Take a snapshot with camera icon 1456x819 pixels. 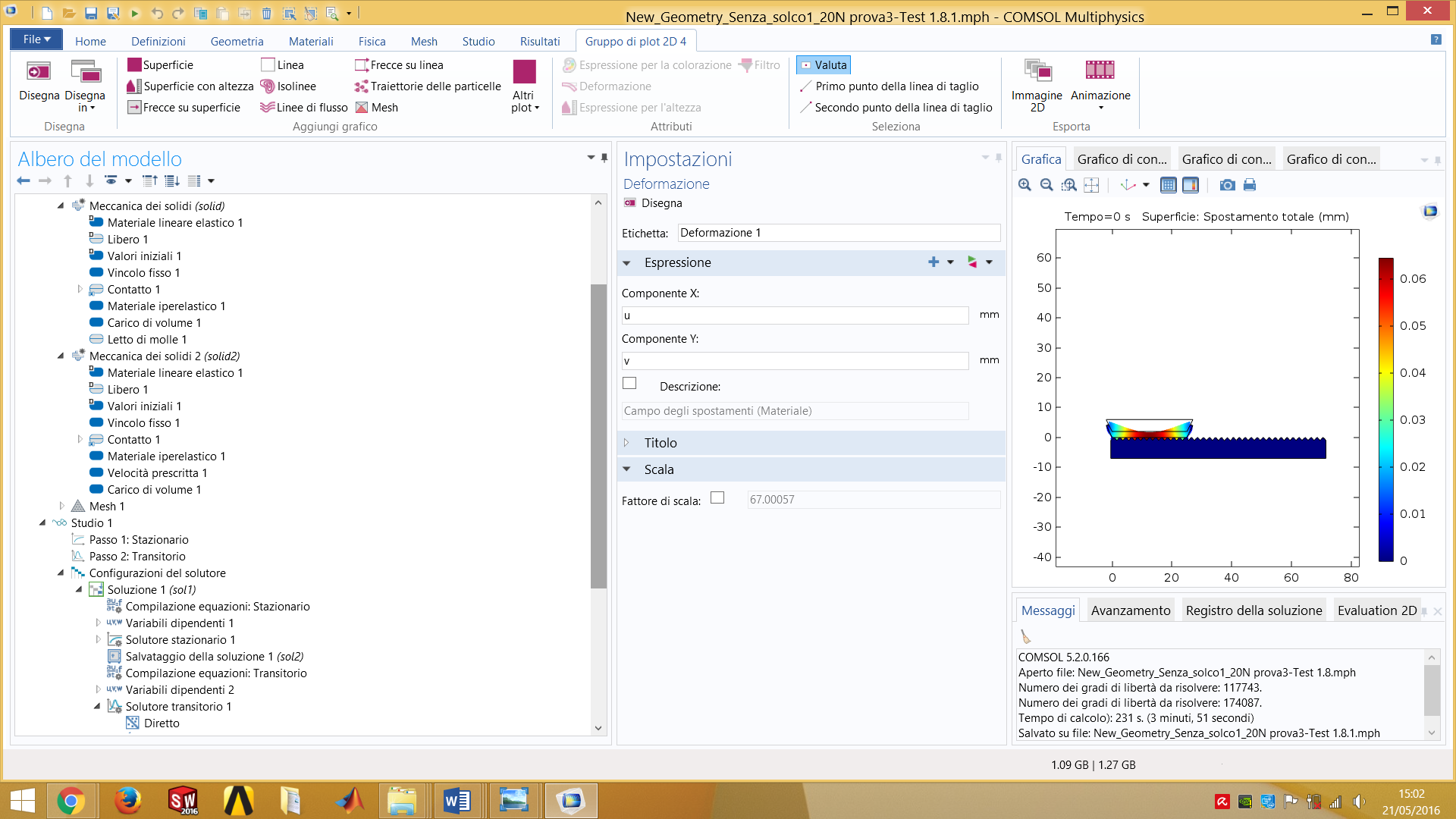(1227, 185)
